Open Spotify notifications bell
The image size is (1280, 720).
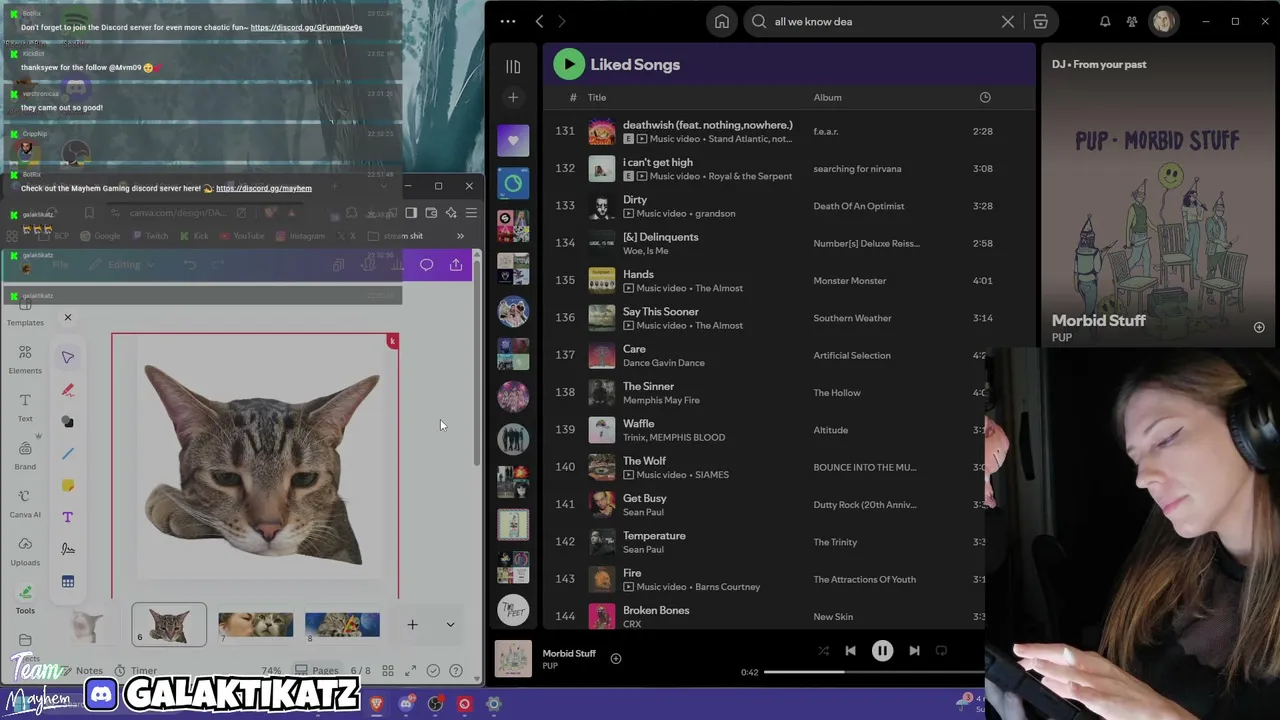(1105, 21)
